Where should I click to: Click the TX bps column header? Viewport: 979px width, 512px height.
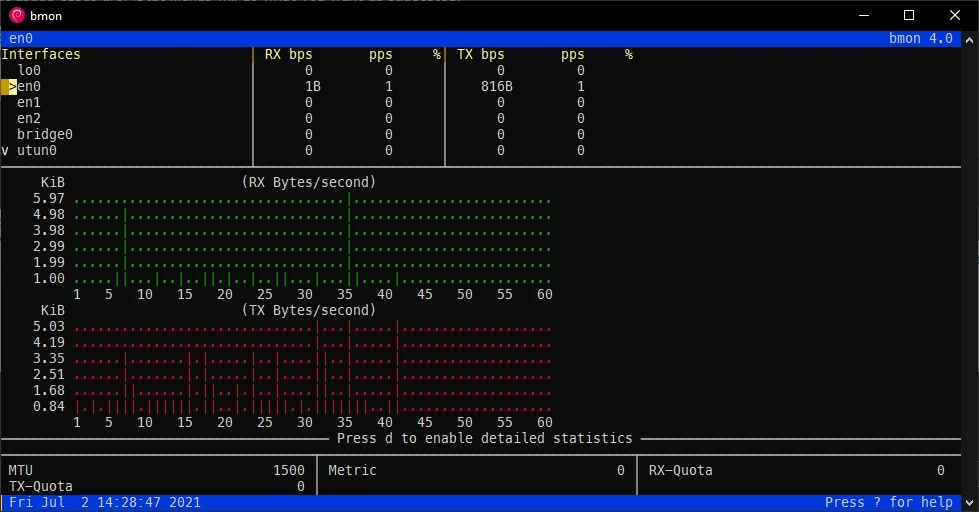481,54
